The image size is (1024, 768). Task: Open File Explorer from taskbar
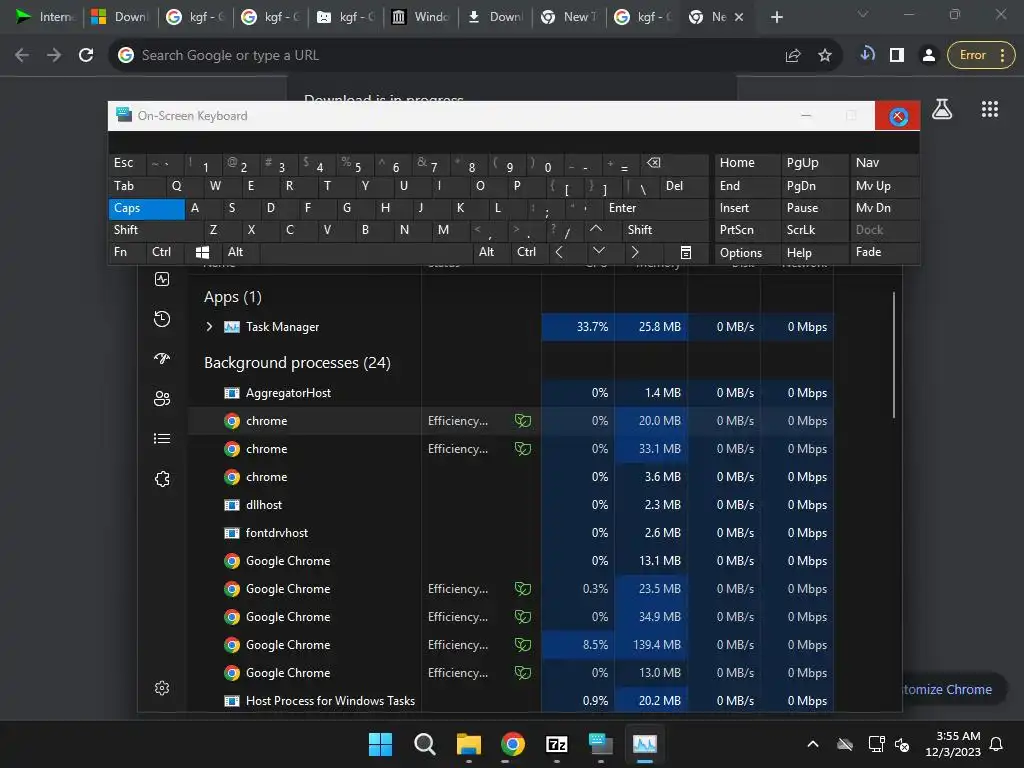pos(469,744)
